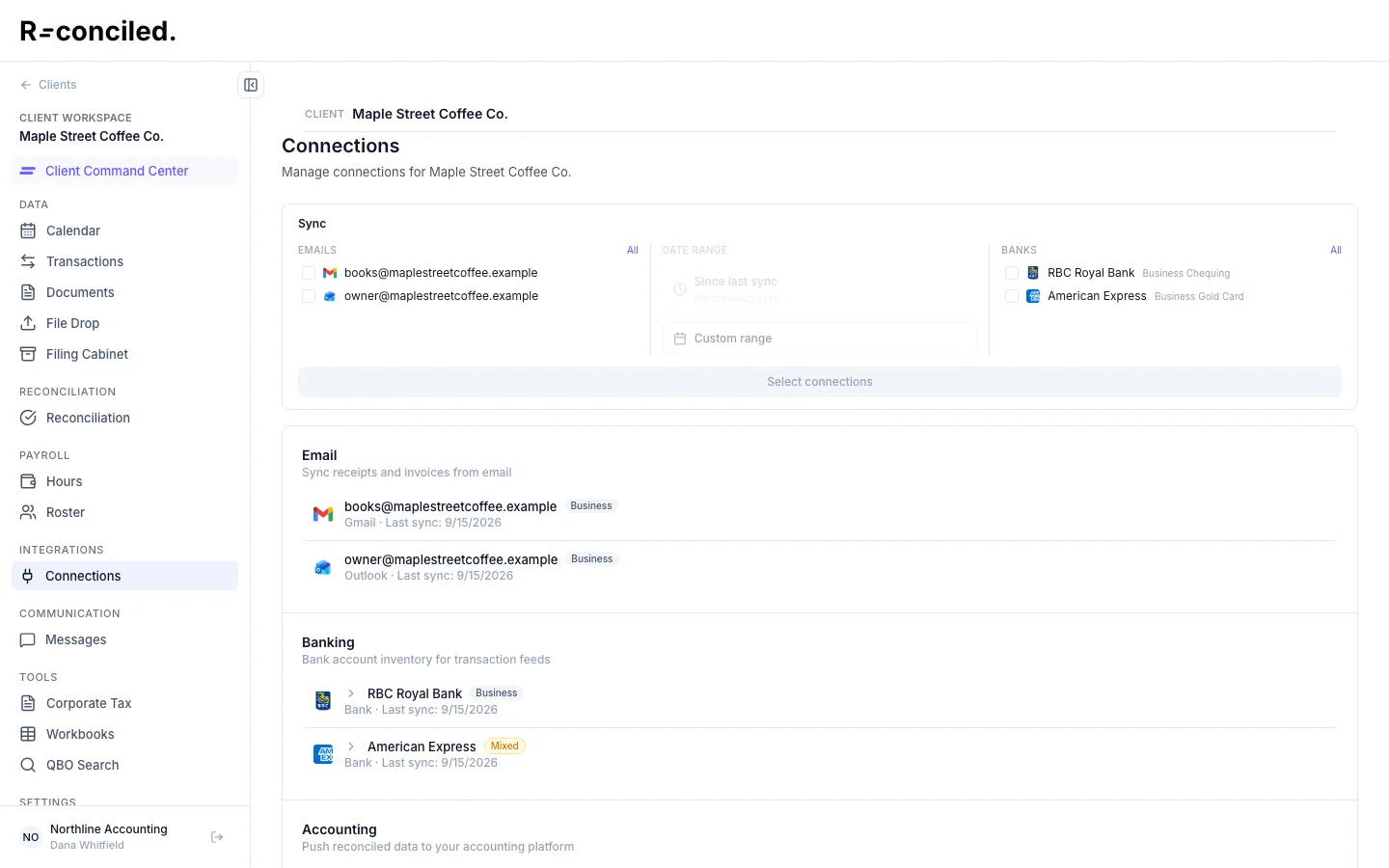Click the American Express logo in Banking section

click(323, 754)
